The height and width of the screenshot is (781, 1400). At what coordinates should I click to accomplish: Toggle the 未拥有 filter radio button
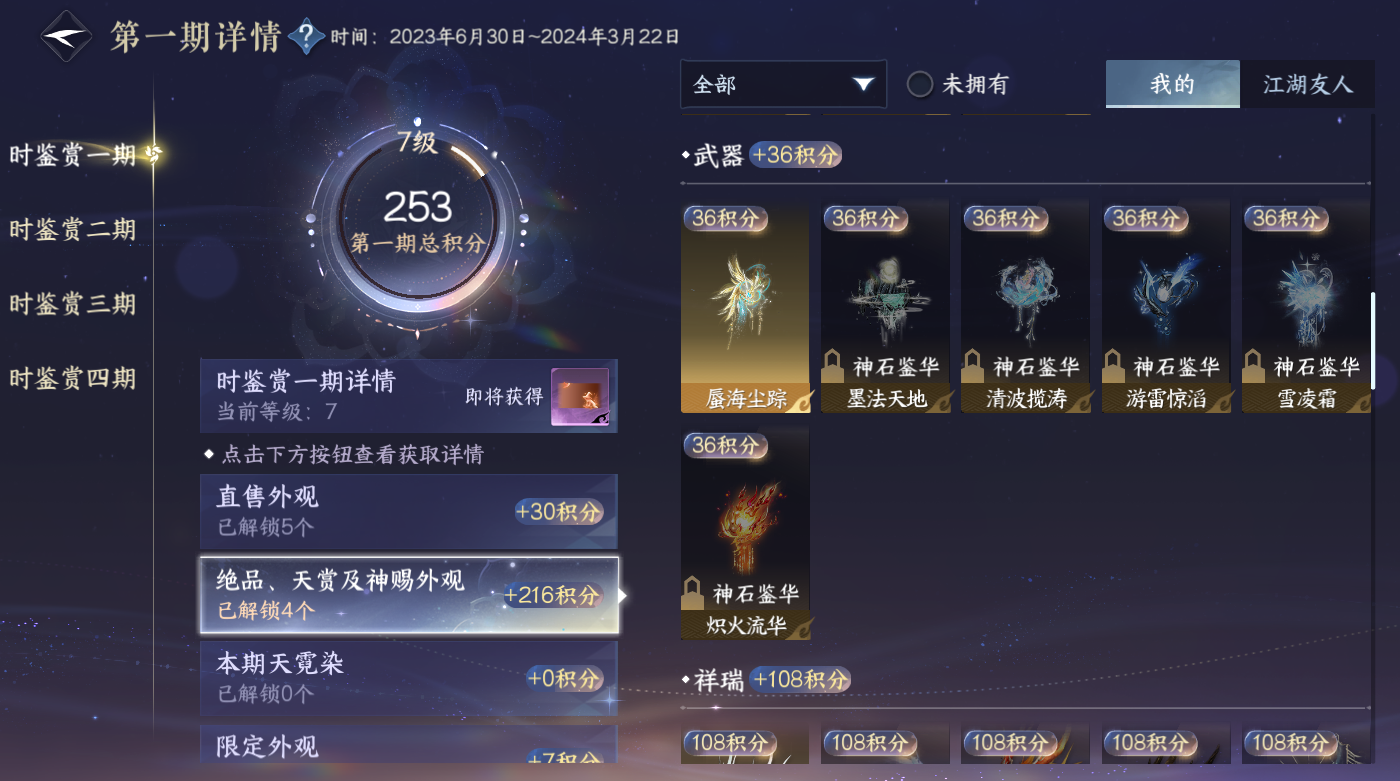pyautogui.click(x=920, y=84)
